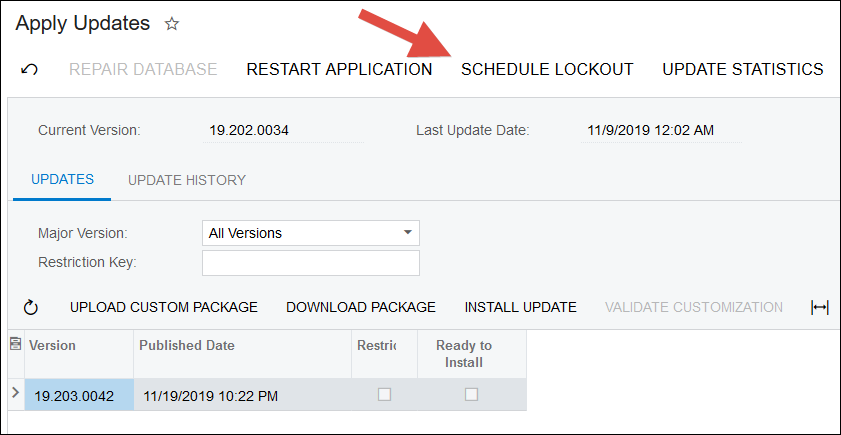This screenshot has height=435, width=841.
Task: Toggle Restricted checkbox for version 19.203.0042
Action: 384,395
